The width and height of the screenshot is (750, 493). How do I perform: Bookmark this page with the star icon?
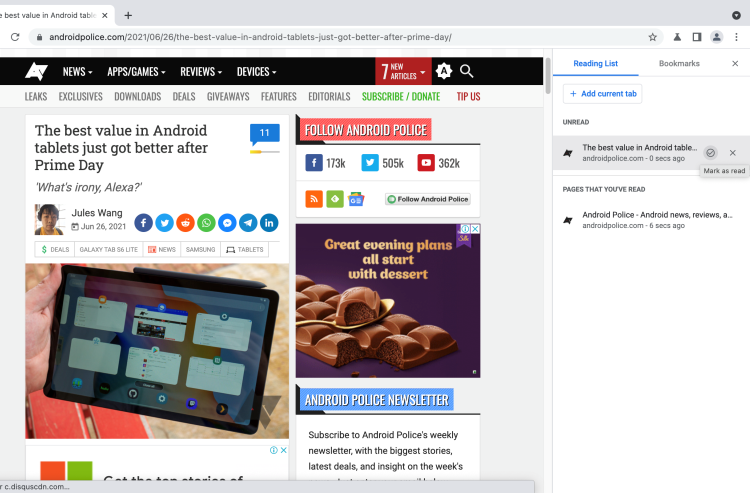pyautogui.click(x=653, y=37)
